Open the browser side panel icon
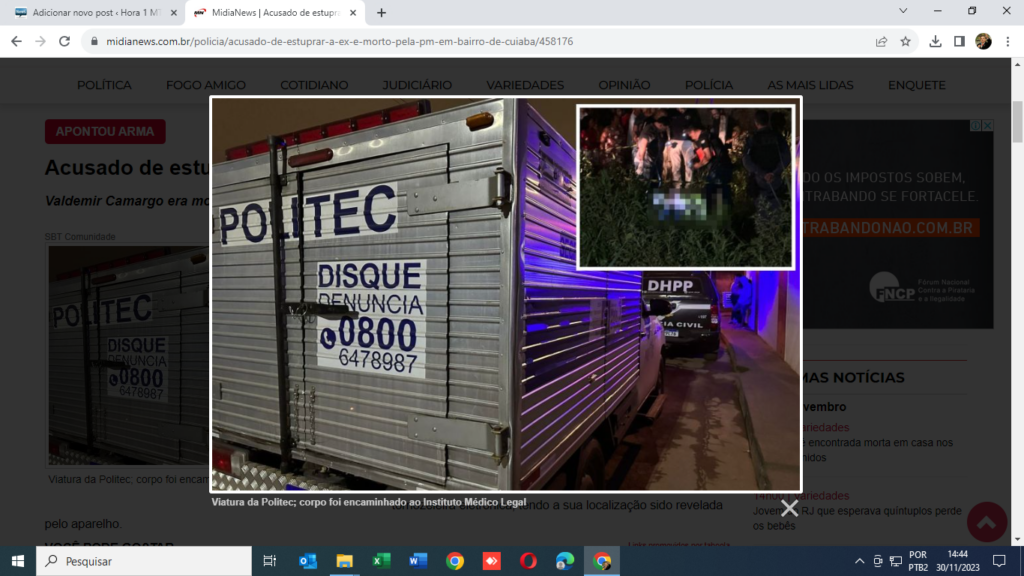 (959, 41)
